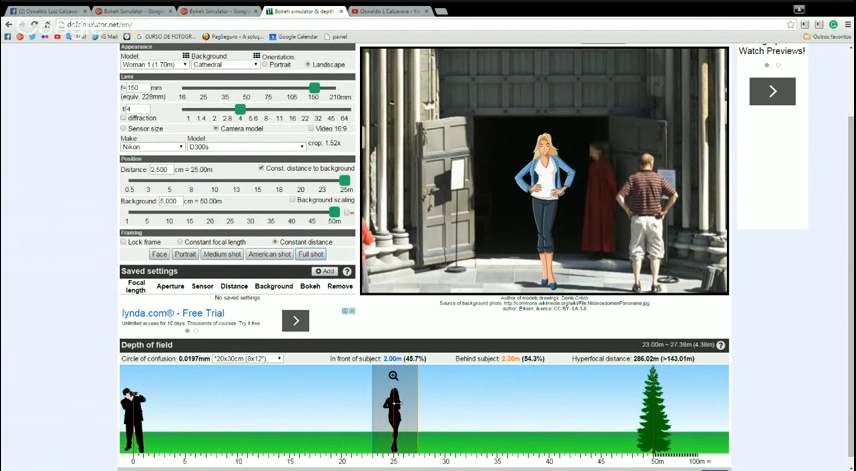
Task: Open the Outros favoritos bookmarks folder
Action: point(827,37)
